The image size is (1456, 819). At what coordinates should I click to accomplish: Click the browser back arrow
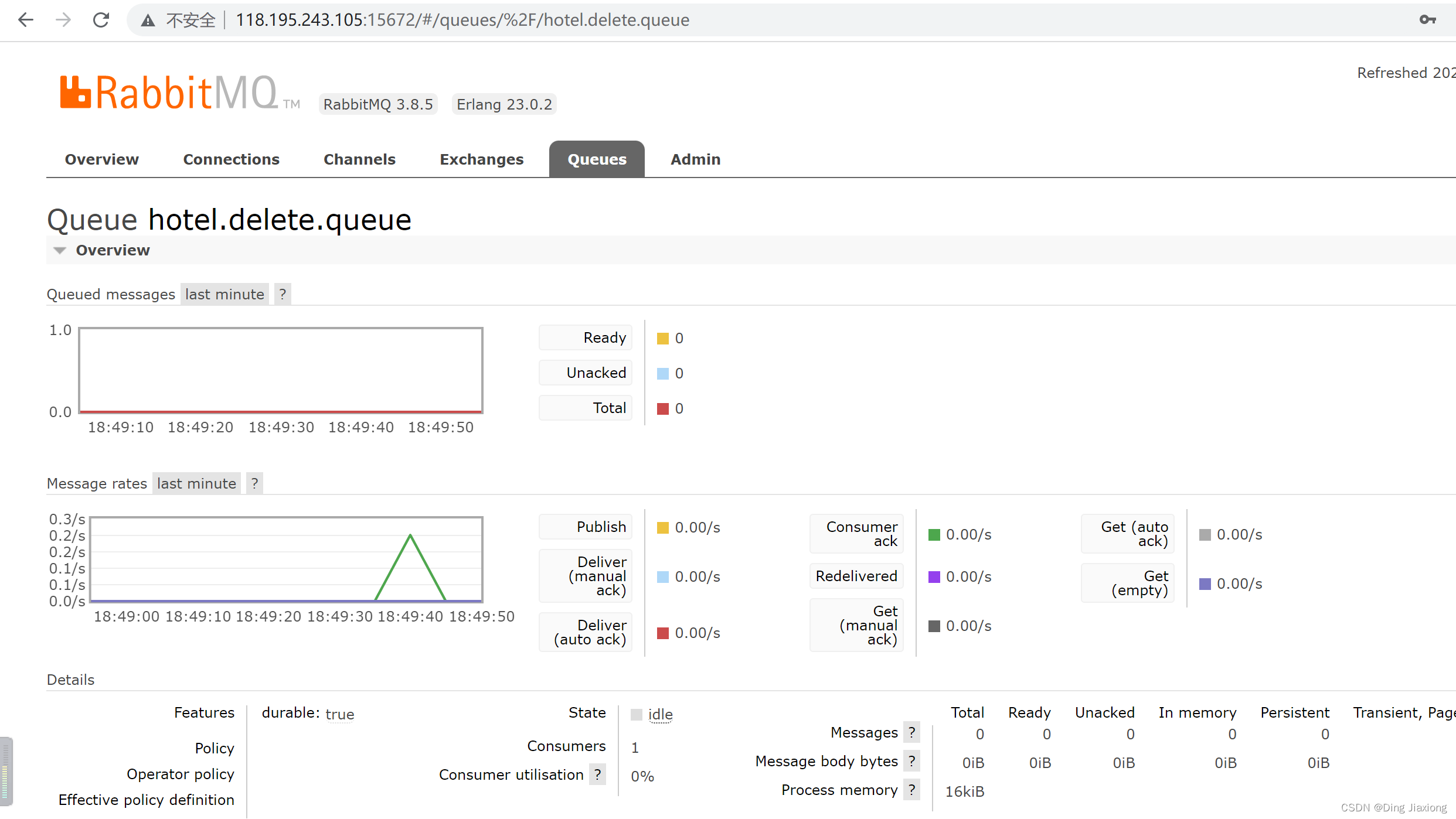pos(26,20)
